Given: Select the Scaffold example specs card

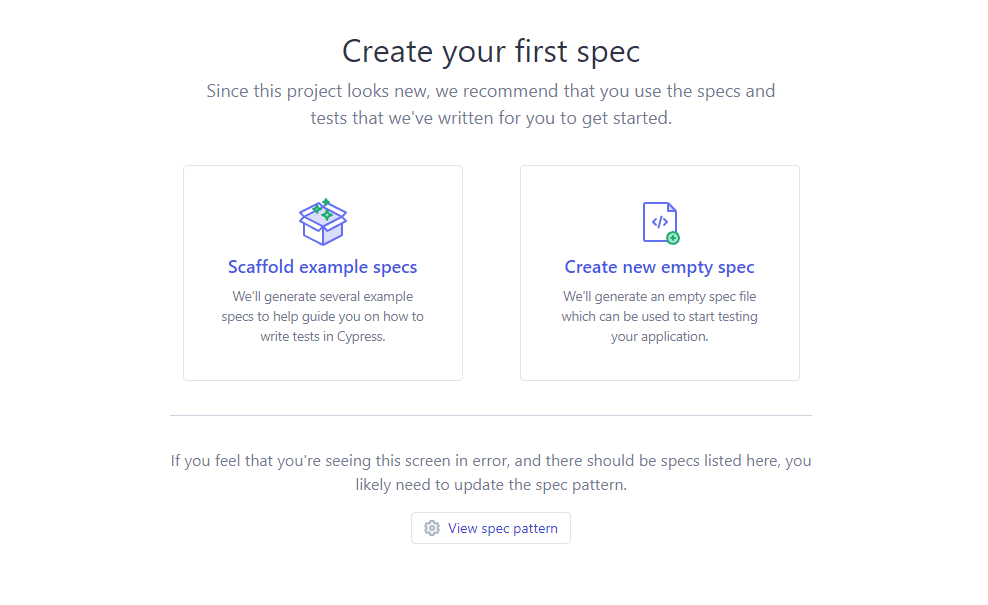Looking at the screenshot, I should click(x=322, y=272).
